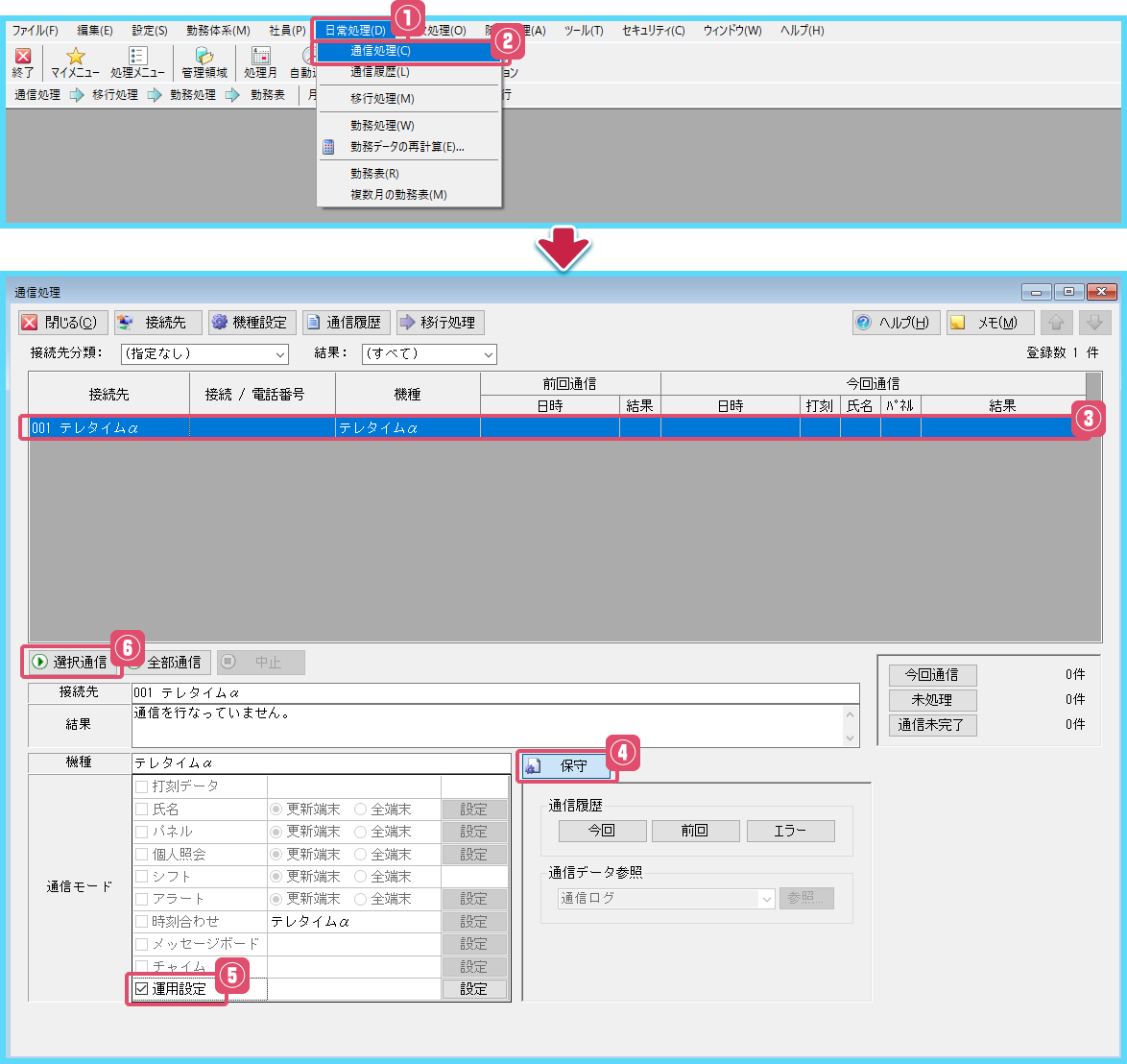Open the 処理メニュー toolbar icon
Viewport: 1127px width, 1064px height.
[137, 62]
